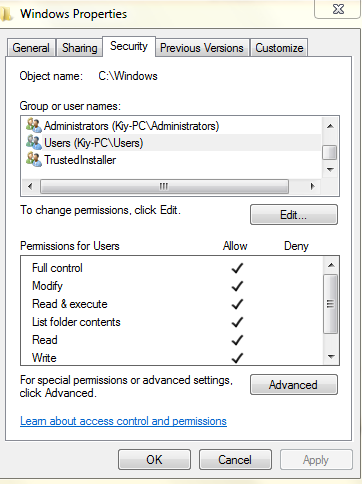Click the down arrow of the group list scrollbar
This screenshot has height=484, width=362.
click(x=330, y=170)
